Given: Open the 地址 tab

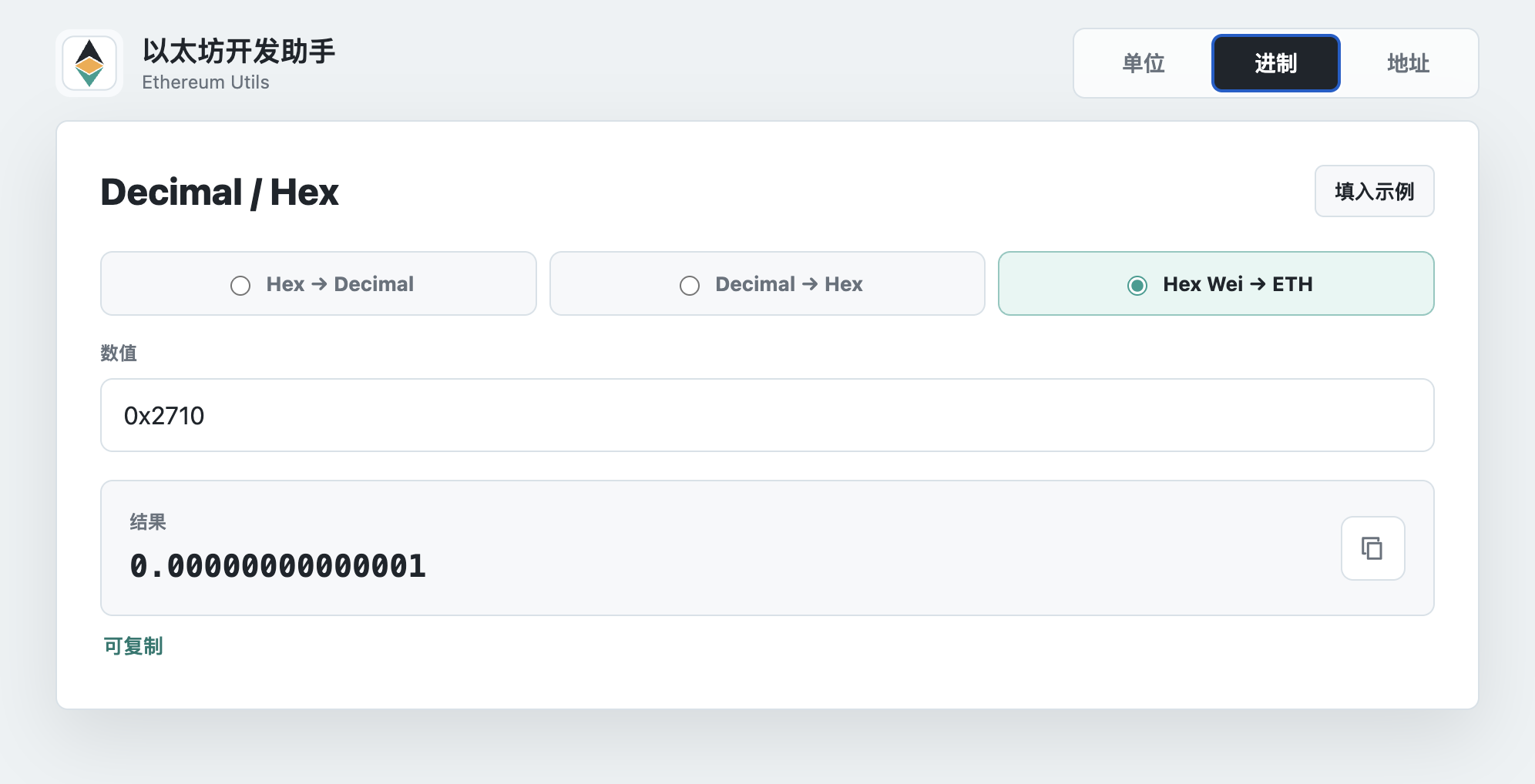Looking at the screenshot, I should point(1408,63).
